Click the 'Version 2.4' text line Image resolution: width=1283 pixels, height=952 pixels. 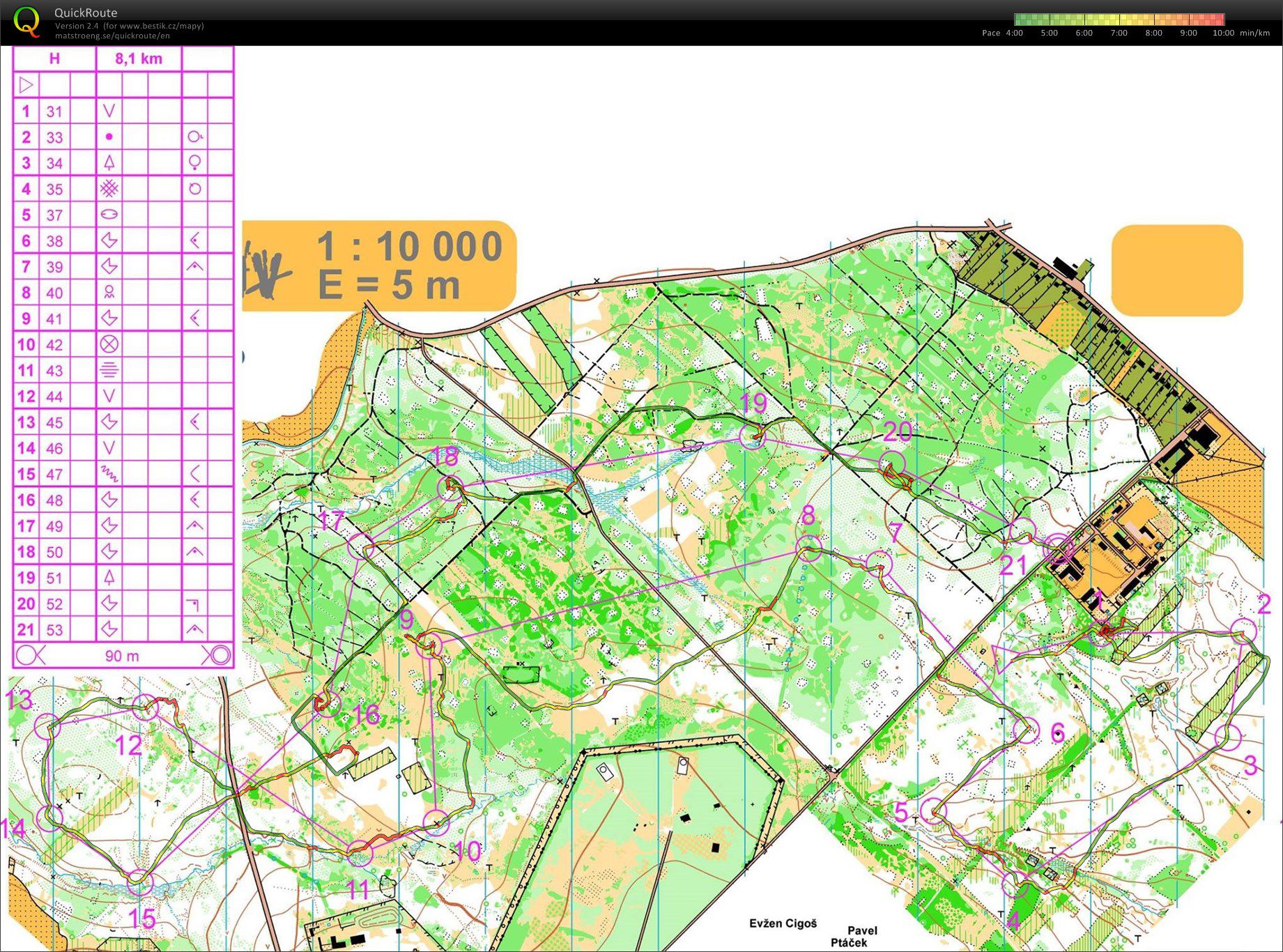[x=130, y=26]
